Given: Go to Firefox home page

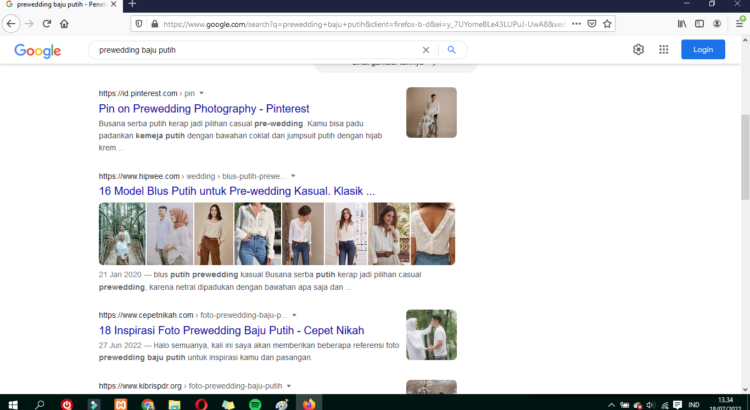Looking at the screenshot, I should pyautogui.click(x=64, y=23).
